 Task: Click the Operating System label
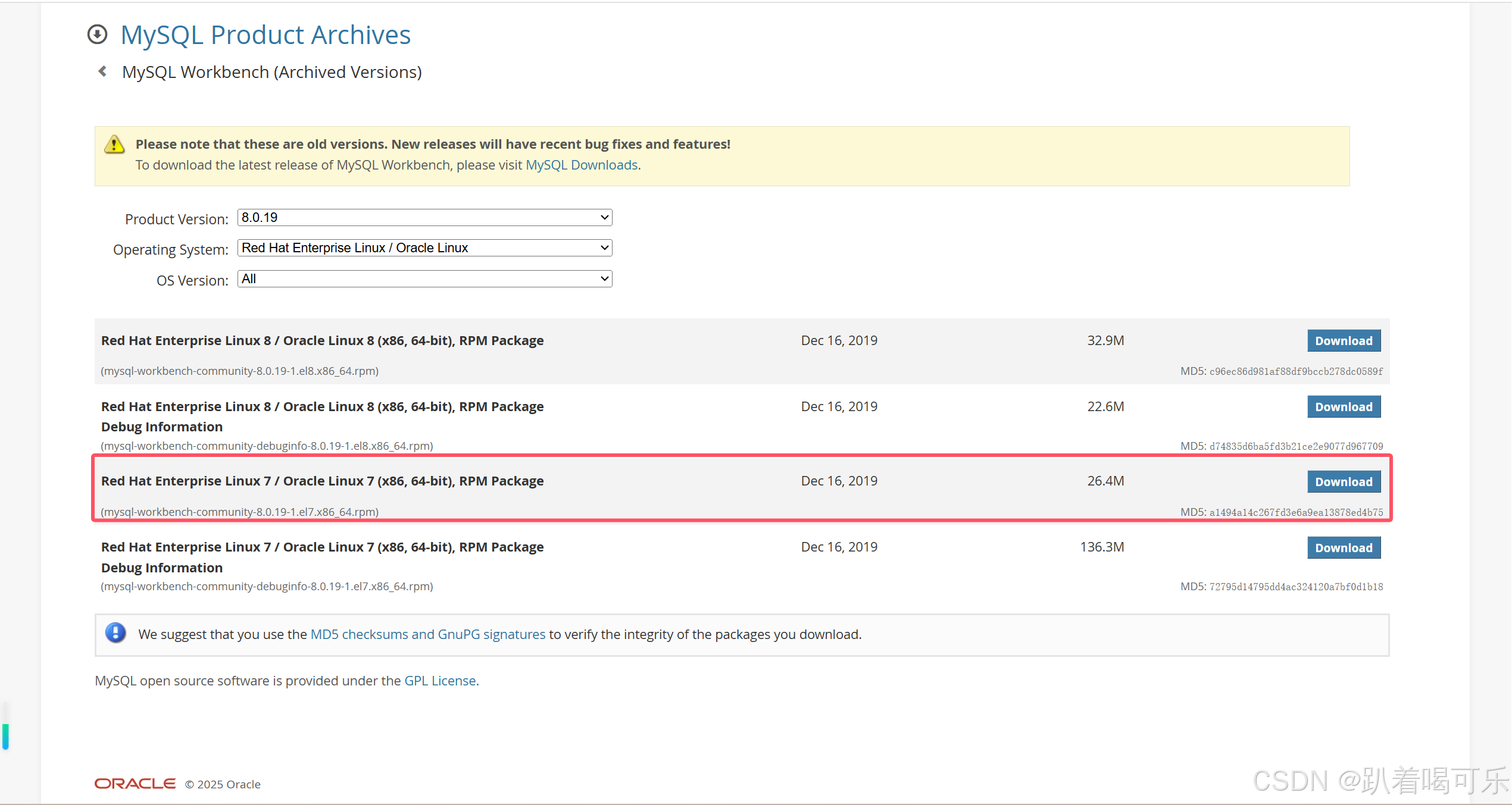(171, 249)
